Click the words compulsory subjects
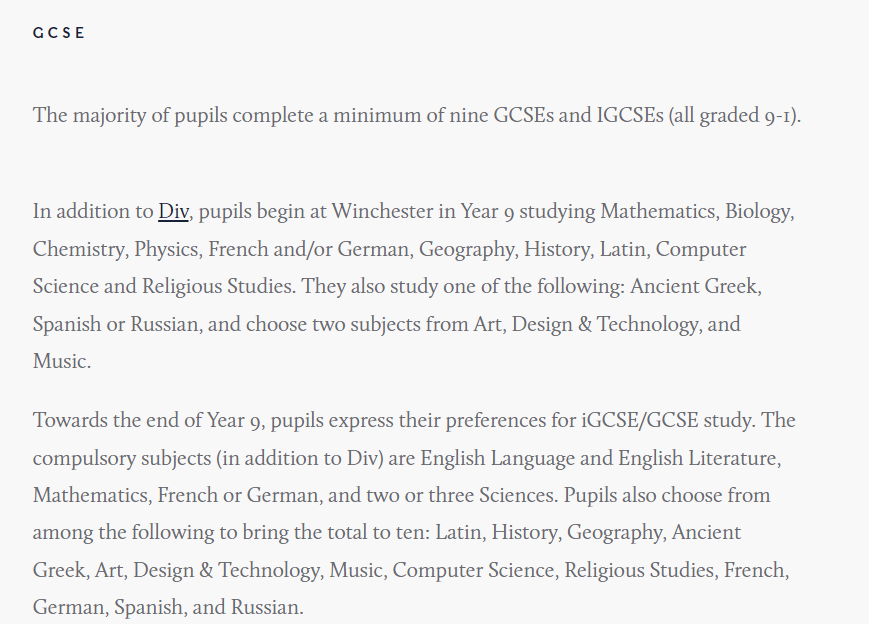The height and width of the screenshot is (624, 869). click(x=122, y=458)
